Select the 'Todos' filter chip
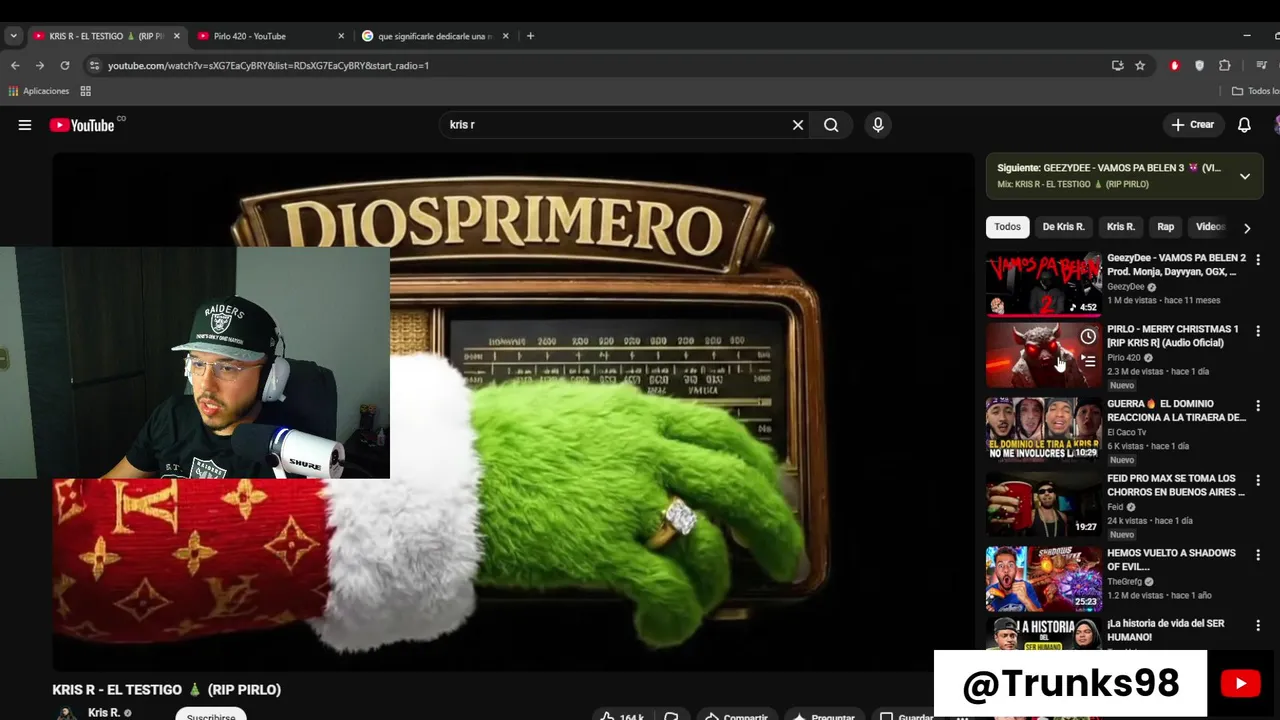1280x720 pixels. pyautogui.click(x=1007, y=227)
